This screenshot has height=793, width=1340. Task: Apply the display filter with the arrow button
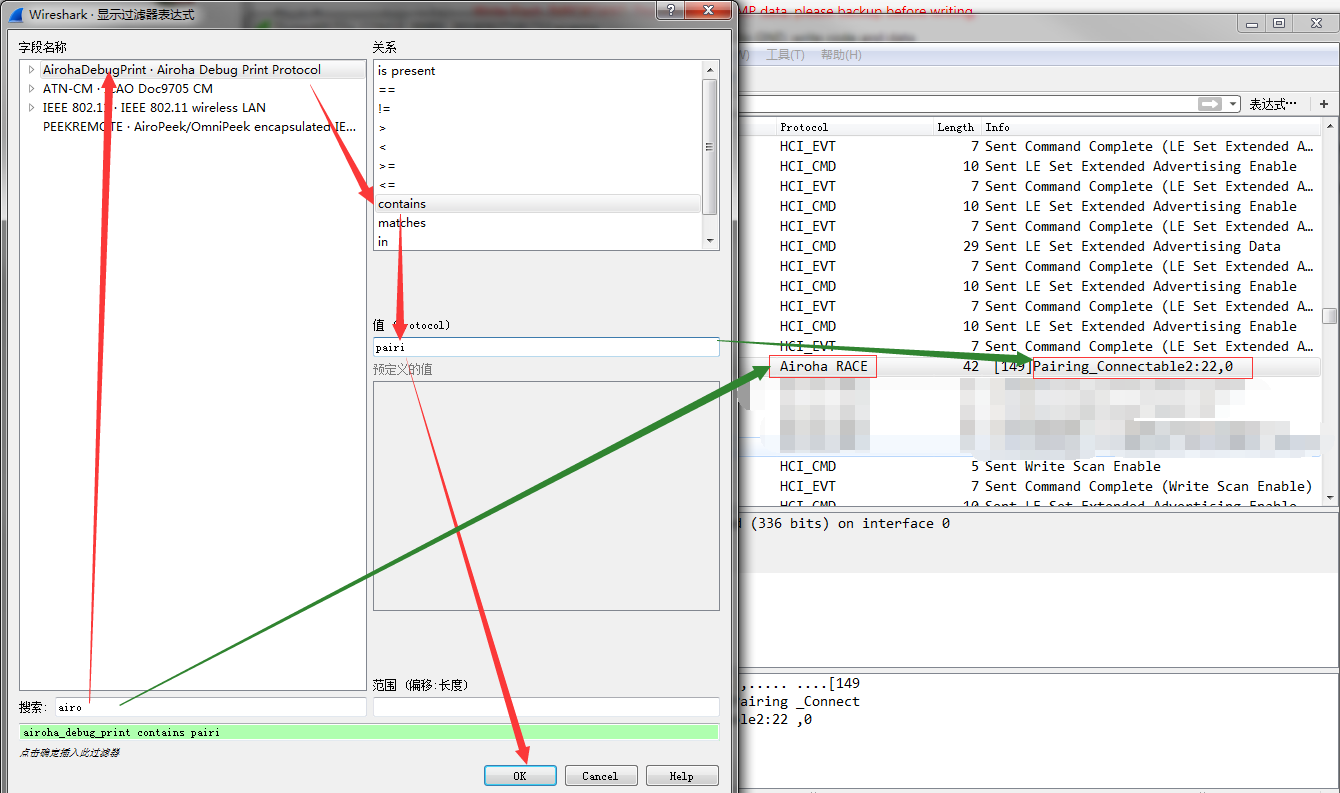(1210, 104)
